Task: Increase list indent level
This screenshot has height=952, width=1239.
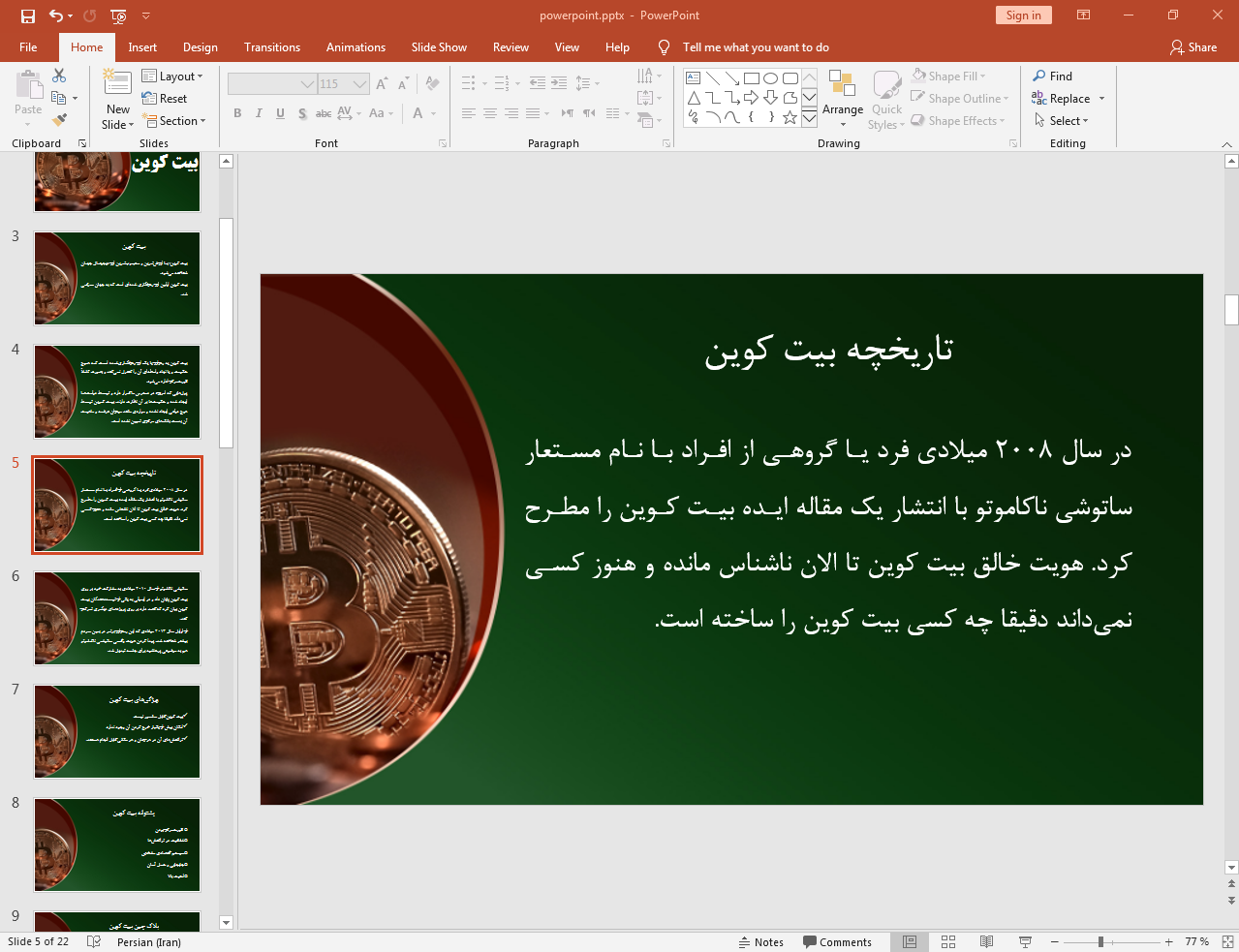Action: (x=559, y=83)
